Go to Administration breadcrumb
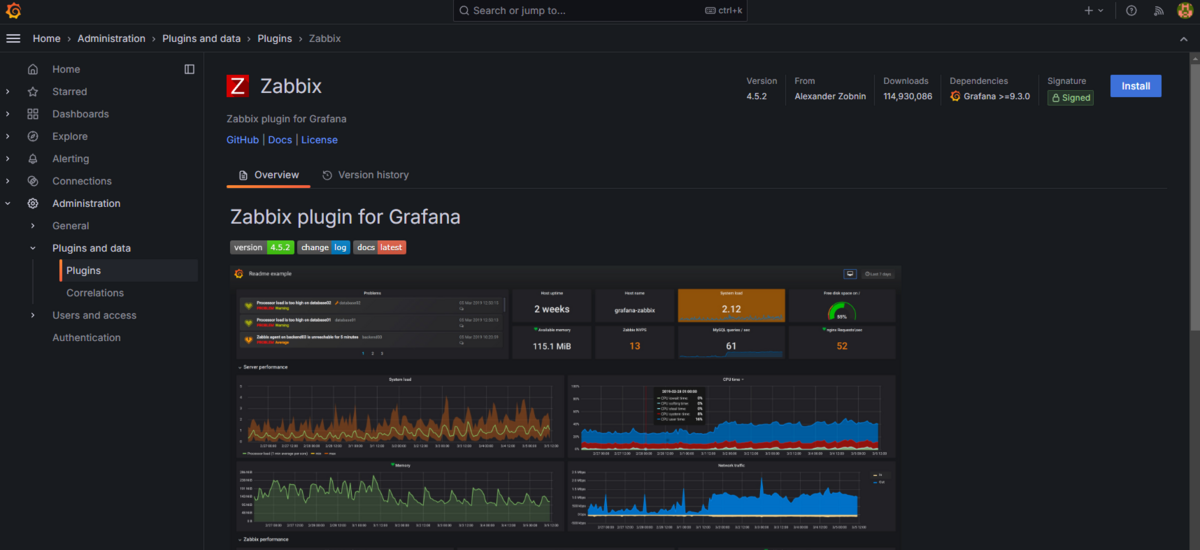1200x550 pixels. [x=111, y=38]
